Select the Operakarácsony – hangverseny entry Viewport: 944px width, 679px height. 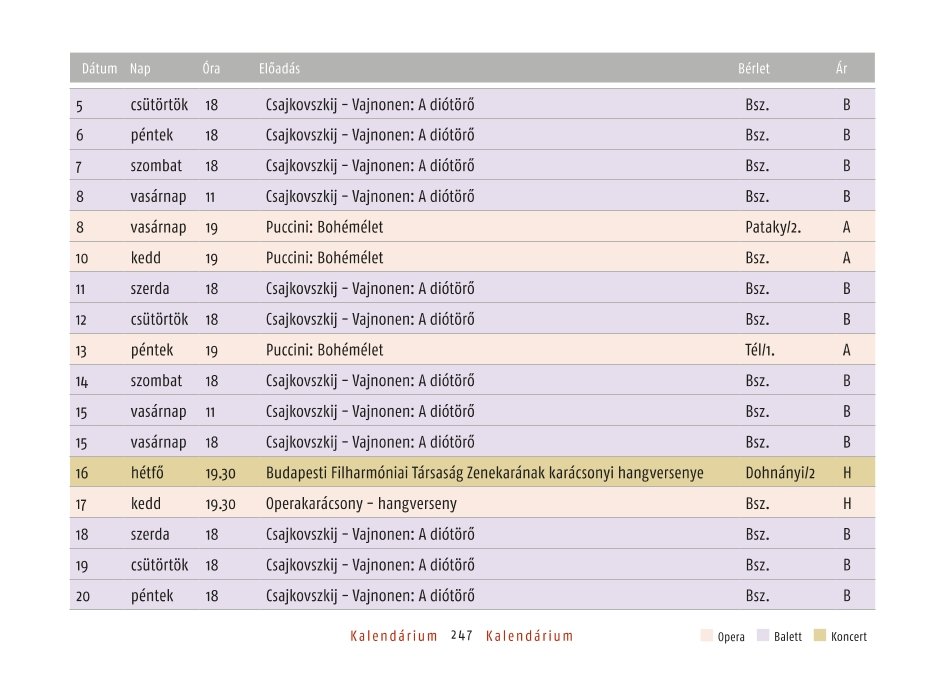tap(361, 503)
